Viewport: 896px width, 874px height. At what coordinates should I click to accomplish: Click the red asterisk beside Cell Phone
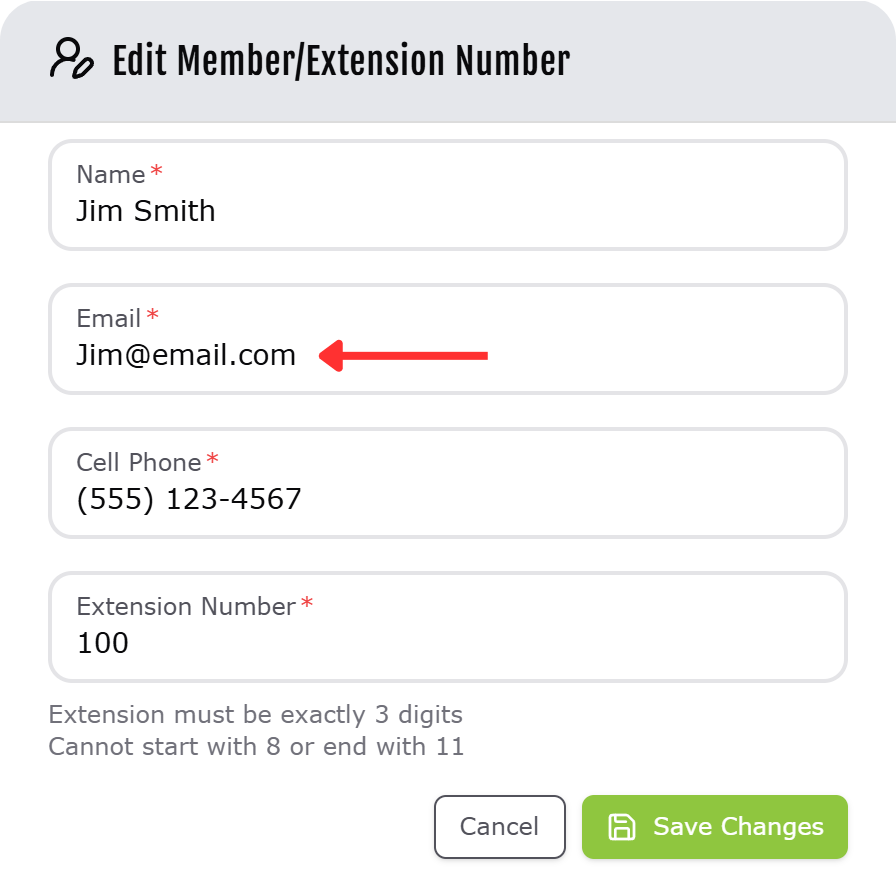tap(212, 461)
